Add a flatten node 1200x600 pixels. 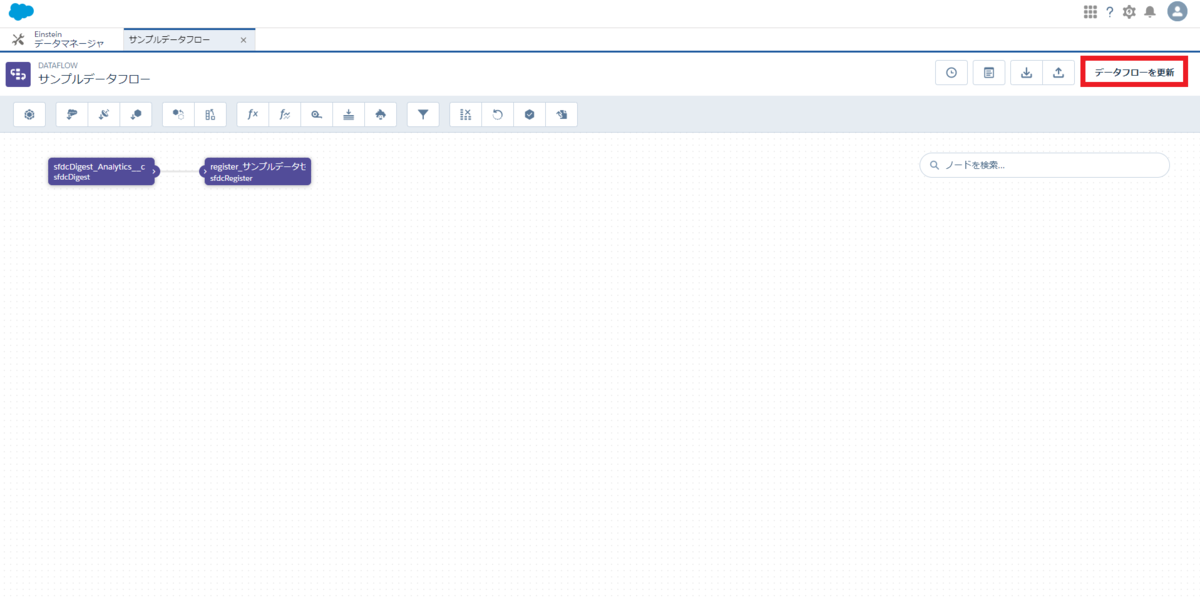click(349, 115)
